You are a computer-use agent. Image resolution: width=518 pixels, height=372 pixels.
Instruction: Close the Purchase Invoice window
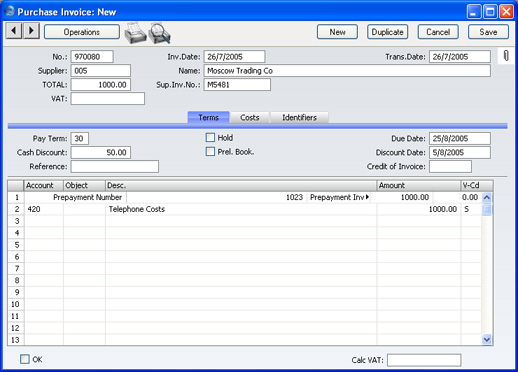pos(506,12)
